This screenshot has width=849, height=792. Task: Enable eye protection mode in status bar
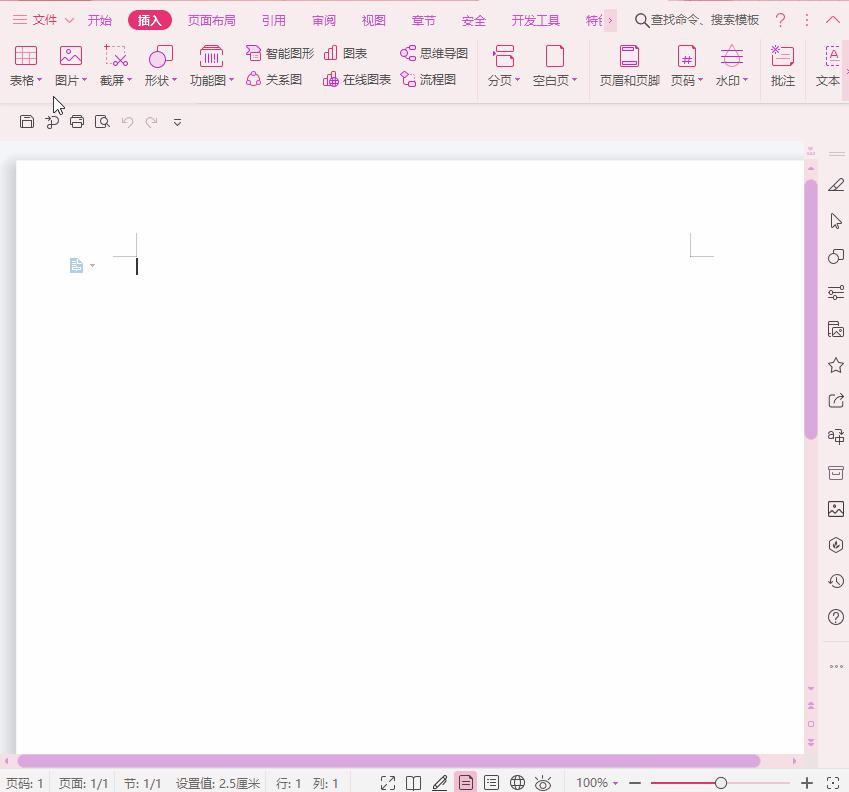[543, 783]
